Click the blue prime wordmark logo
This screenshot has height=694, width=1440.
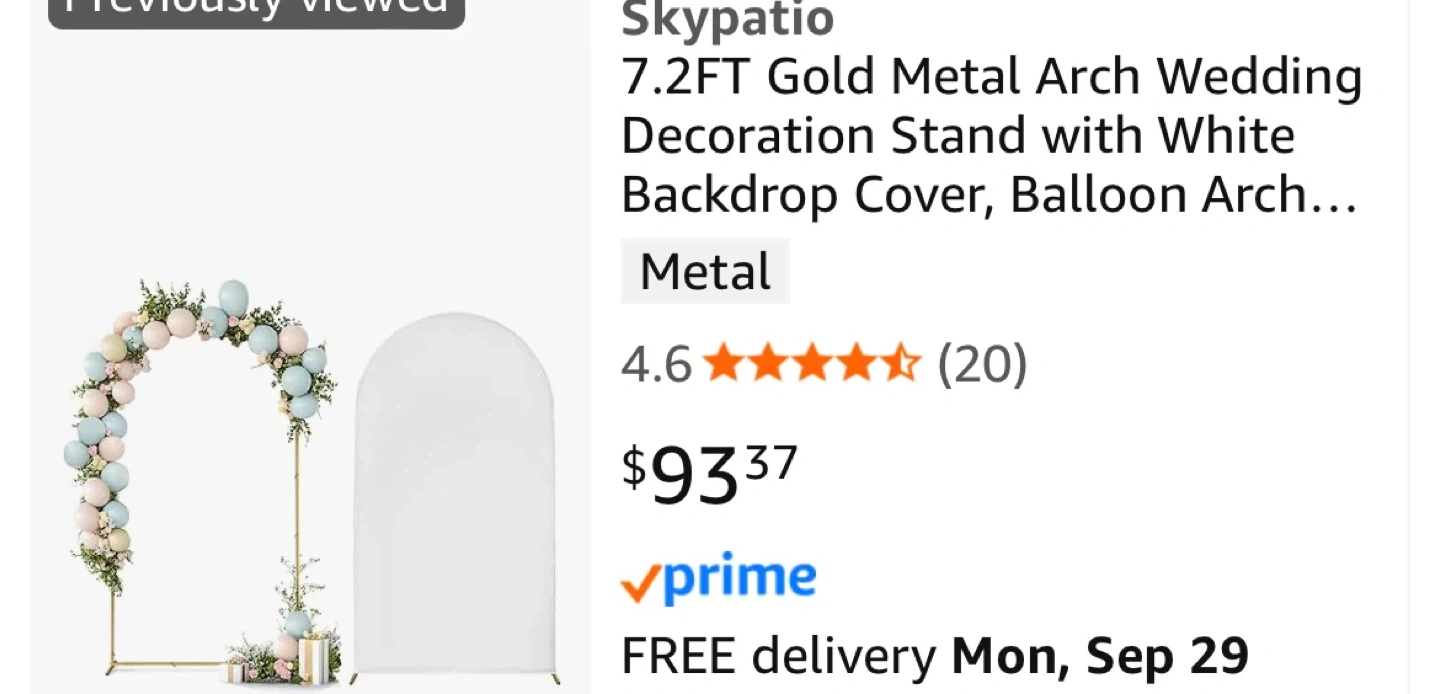tap(740, 578)
